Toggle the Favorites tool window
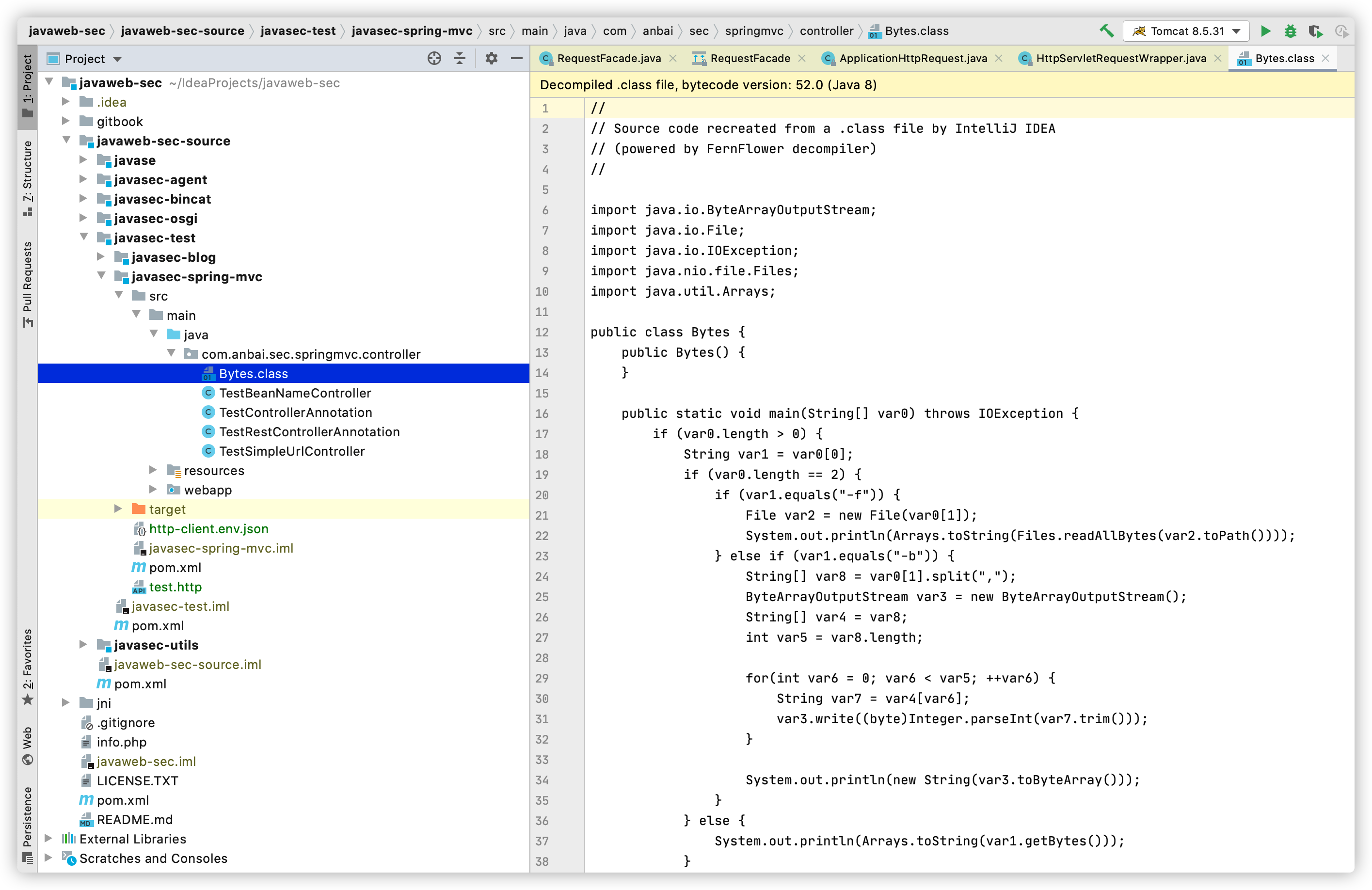This screenshot has width=1372, height=890. (x=28, y=667)
